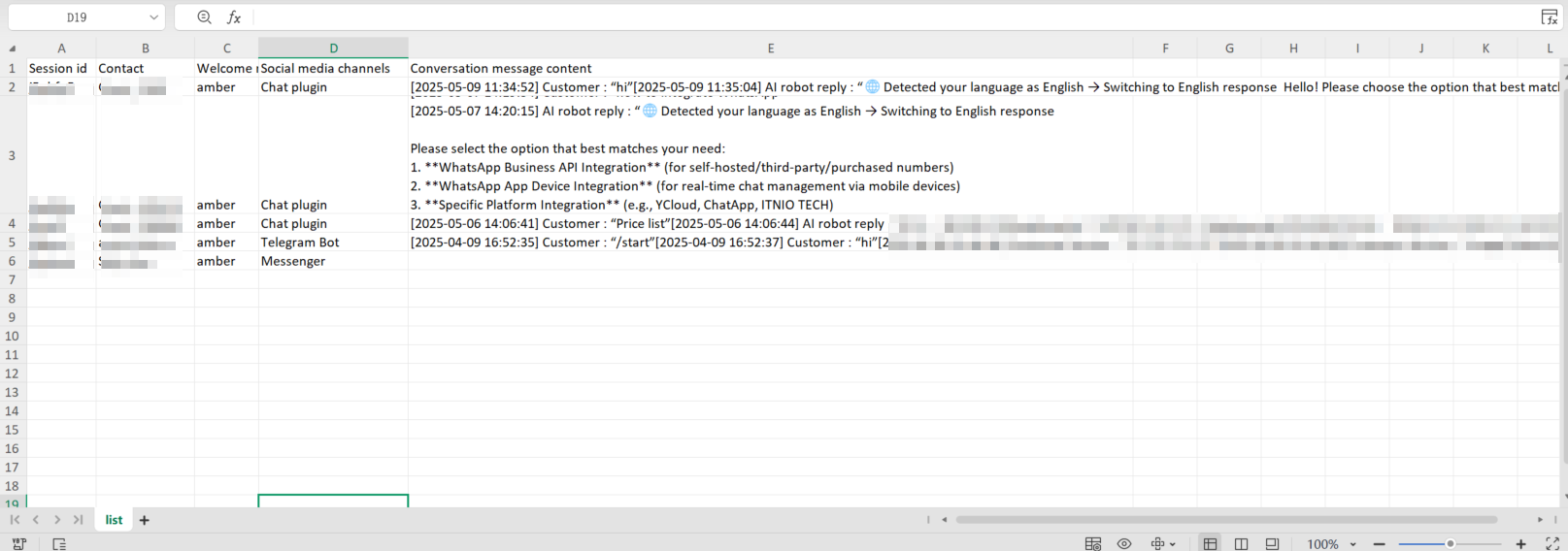This screenshot has width=1568, height=551.
Task: Select column D header
Action: click(x=333, y=49)
